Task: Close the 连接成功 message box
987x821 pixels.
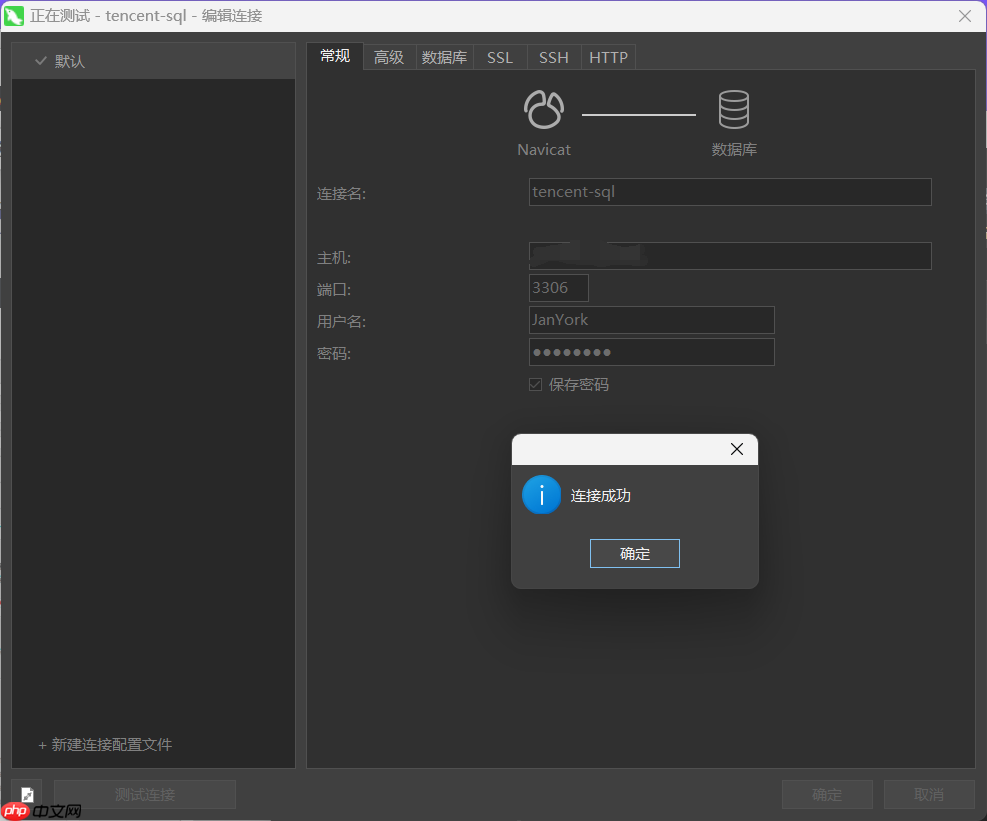Action: [737, 449]
